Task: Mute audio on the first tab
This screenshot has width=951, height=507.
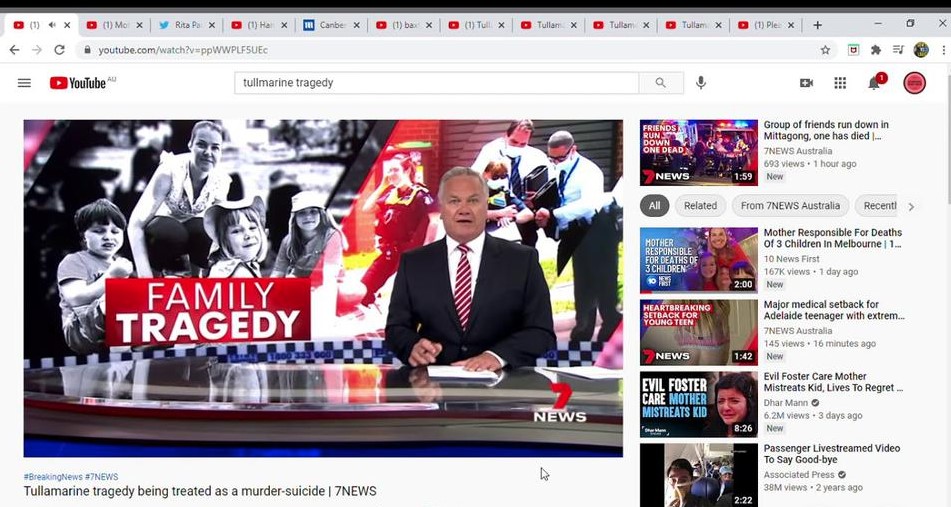Action: 52,25
